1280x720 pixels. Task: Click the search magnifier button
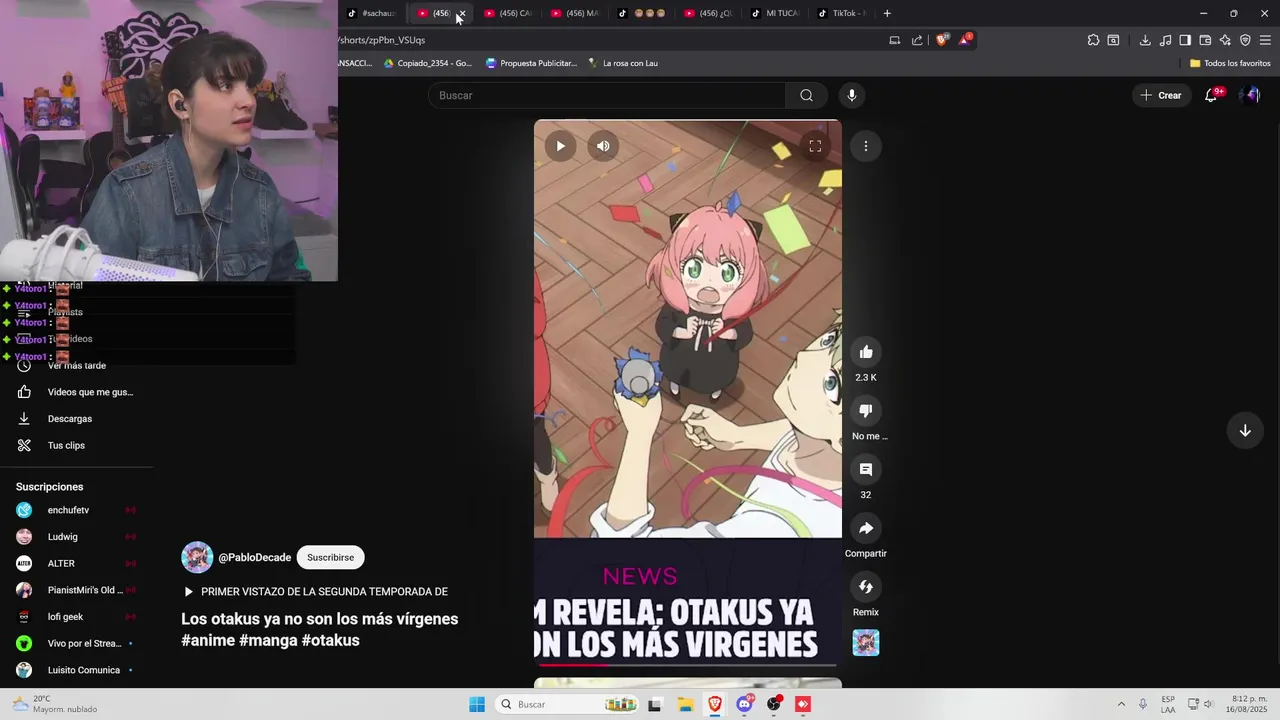pos(806,95)
